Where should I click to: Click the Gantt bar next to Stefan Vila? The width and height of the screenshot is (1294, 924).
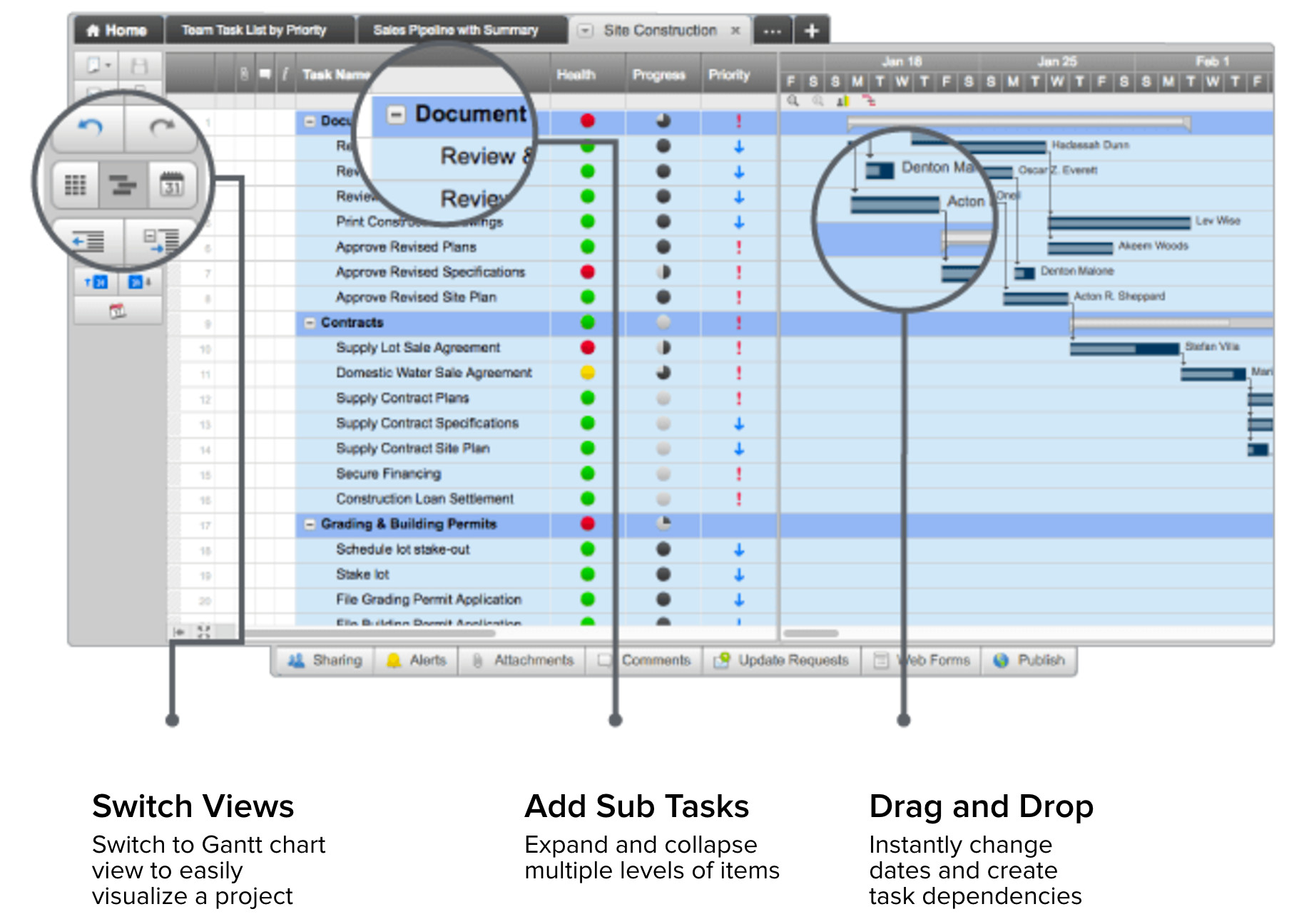(1124, 349)
